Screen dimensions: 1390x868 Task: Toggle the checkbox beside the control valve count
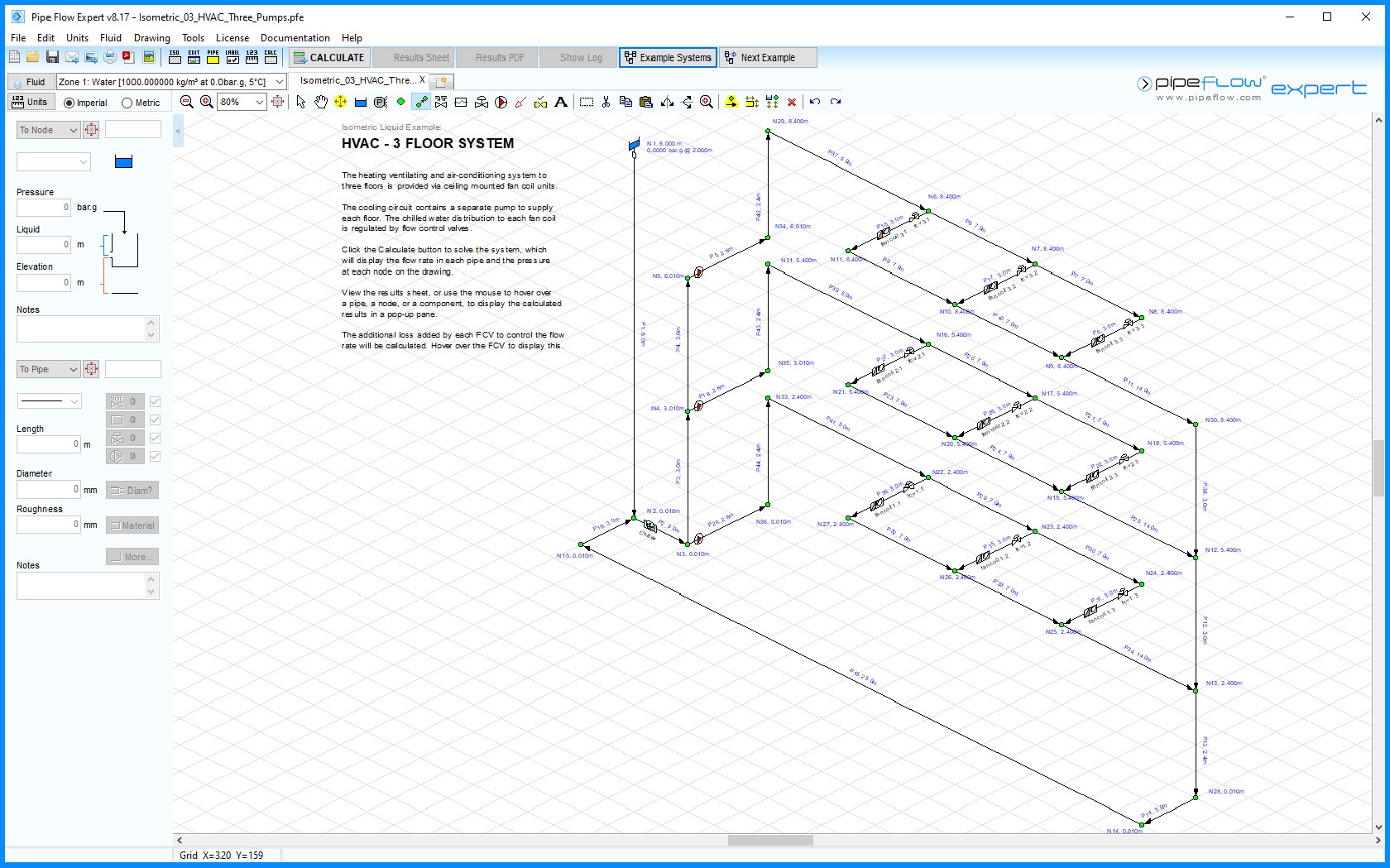pyautogui.click(x=155, y=438)
